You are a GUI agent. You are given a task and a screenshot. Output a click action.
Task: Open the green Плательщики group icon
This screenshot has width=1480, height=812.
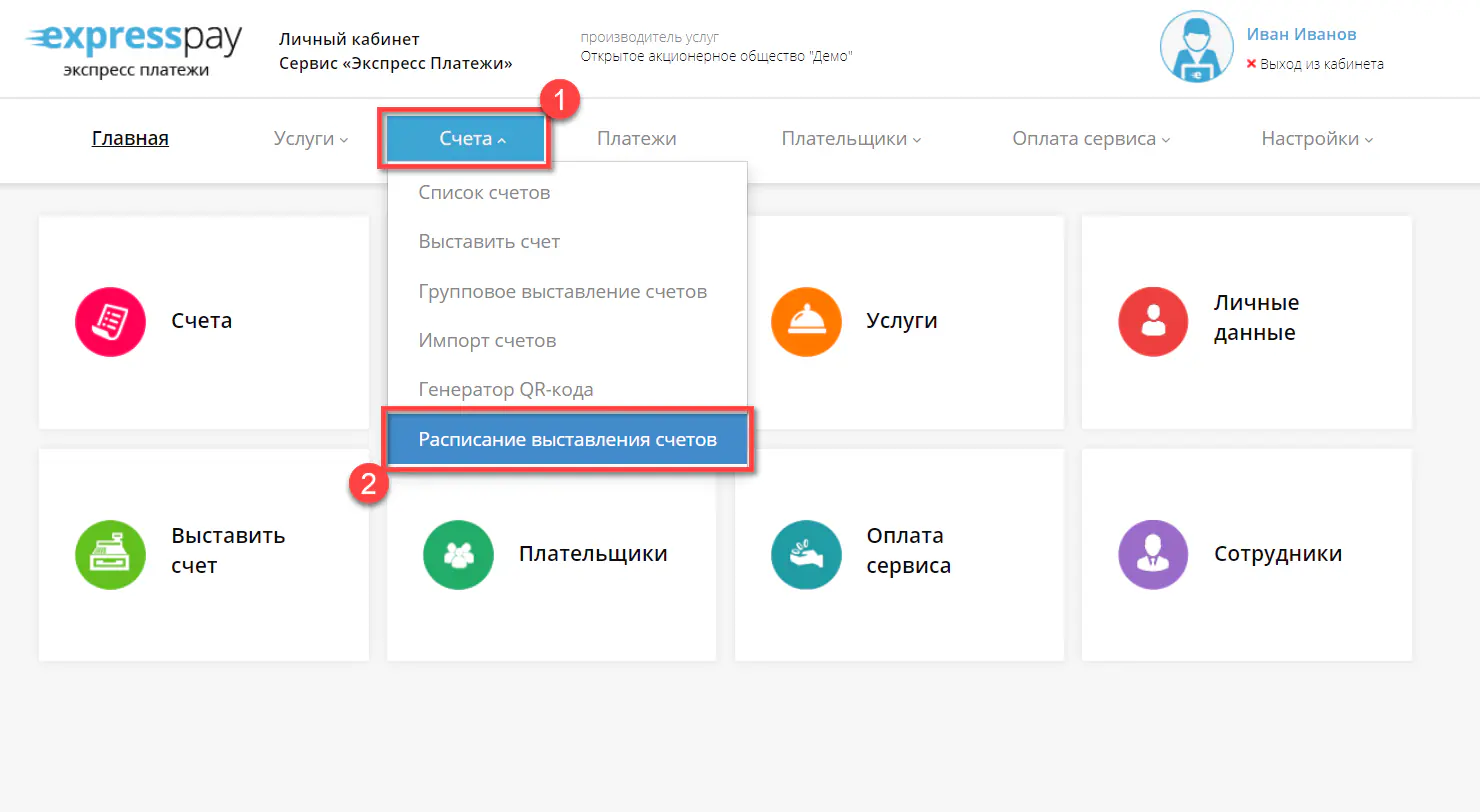tap(458, 554)
